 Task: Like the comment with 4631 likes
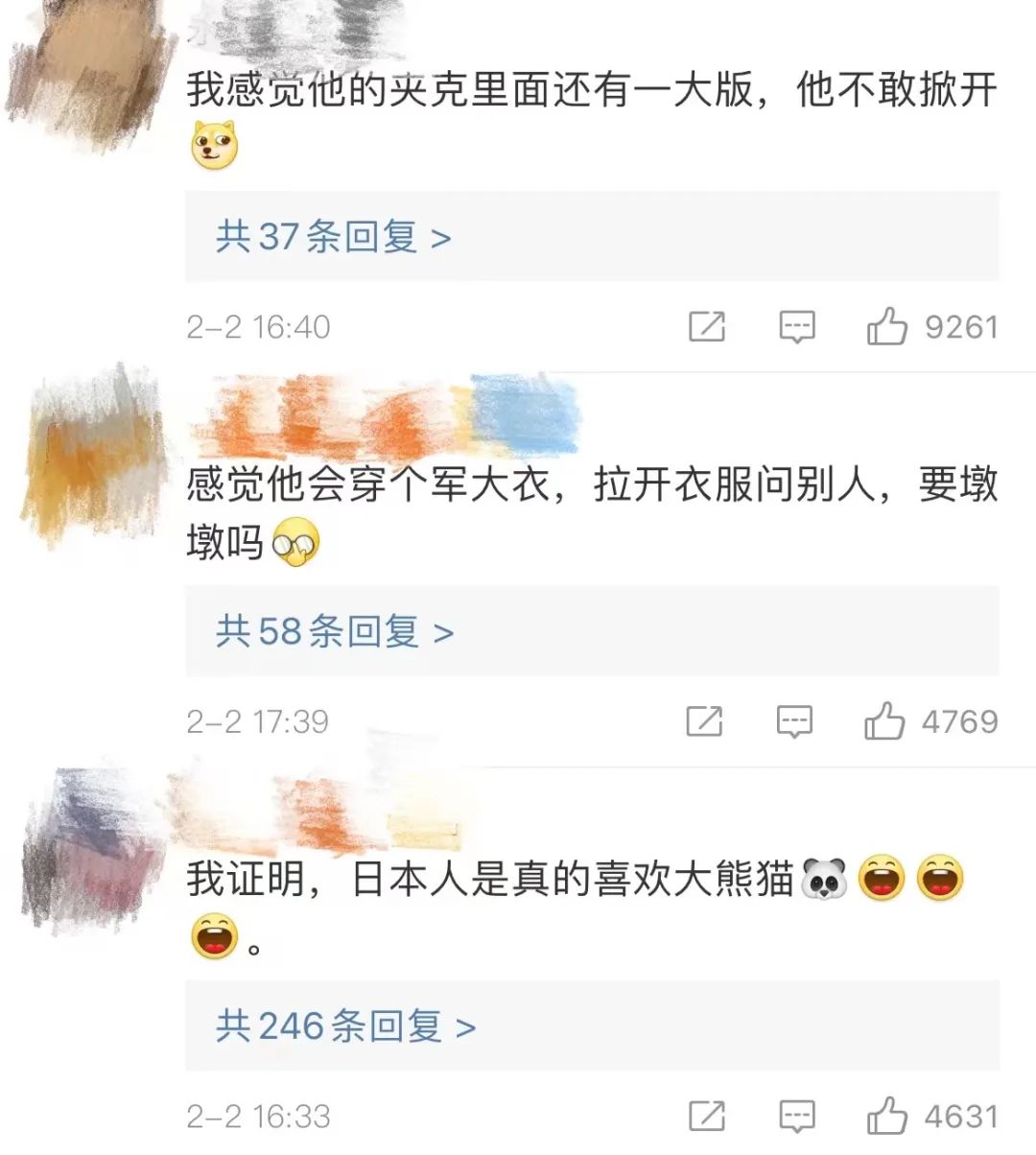[887, 1116]
